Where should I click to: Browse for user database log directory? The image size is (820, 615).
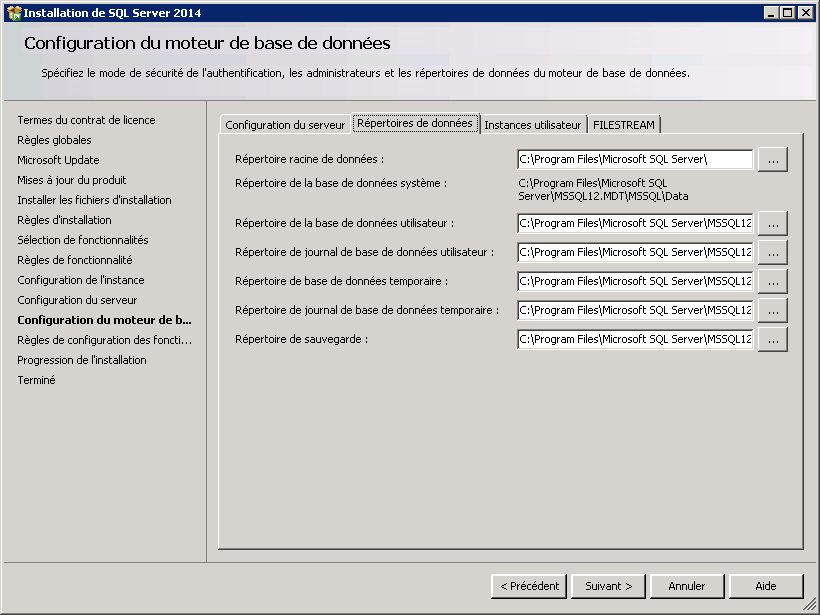click(772, 252)
